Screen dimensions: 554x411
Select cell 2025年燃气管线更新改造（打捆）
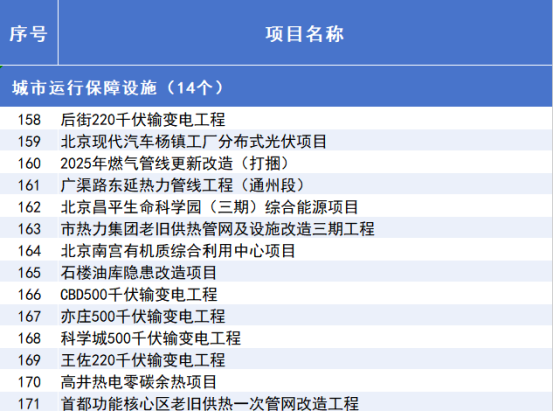pos(305,163)
